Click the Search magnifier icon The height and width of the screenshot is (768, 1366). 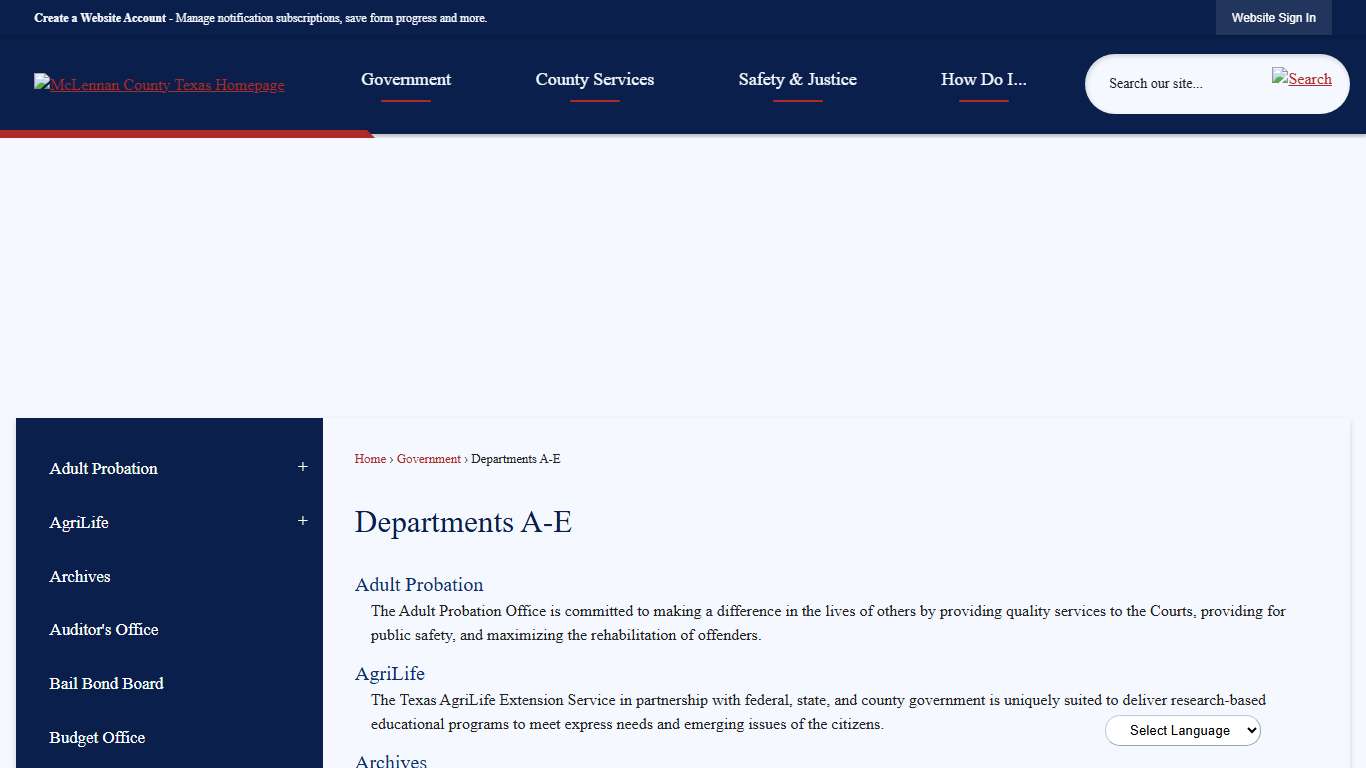click(x=1301, y=78)
